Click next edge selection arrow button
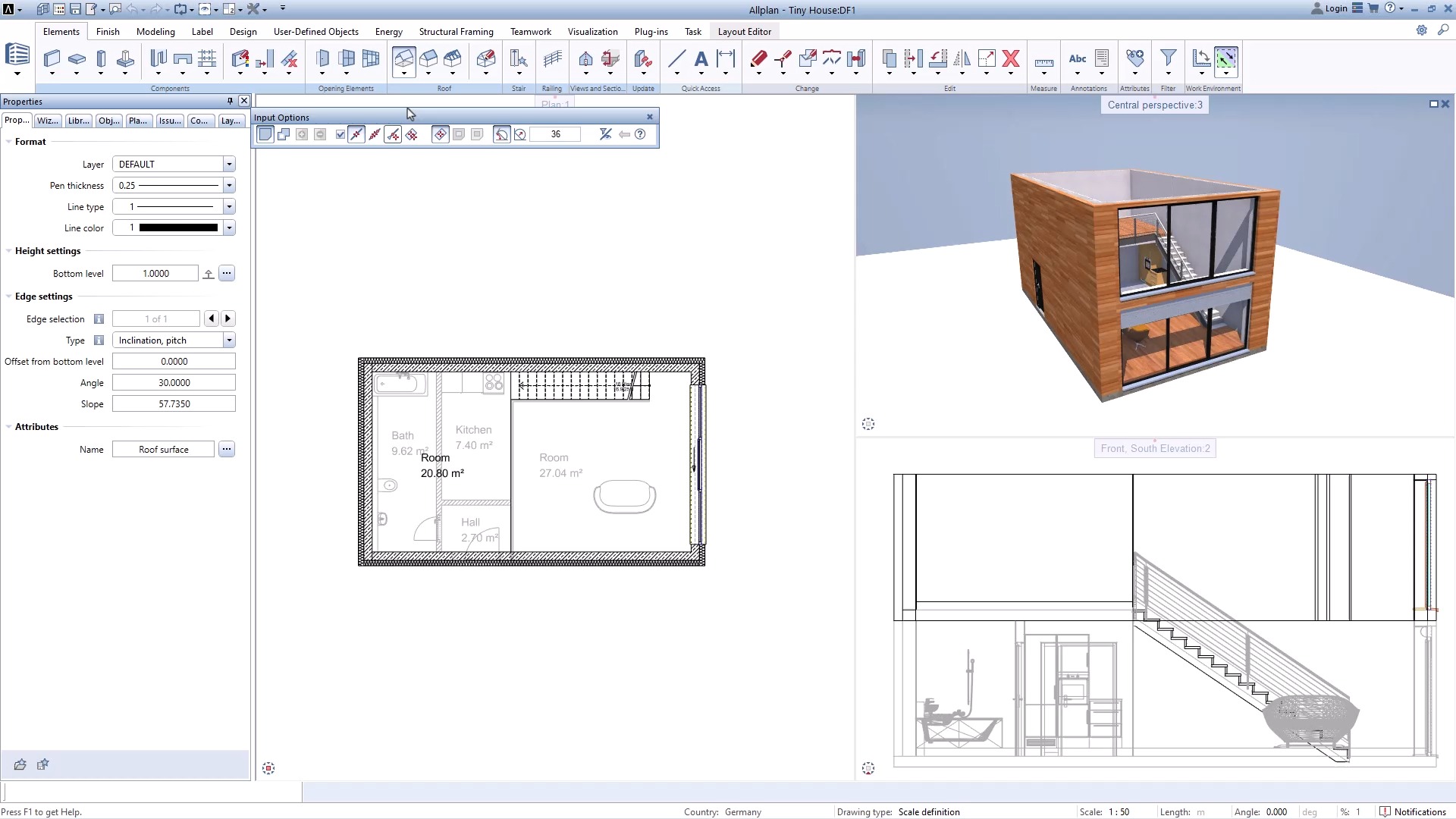 tap(227, 319)
